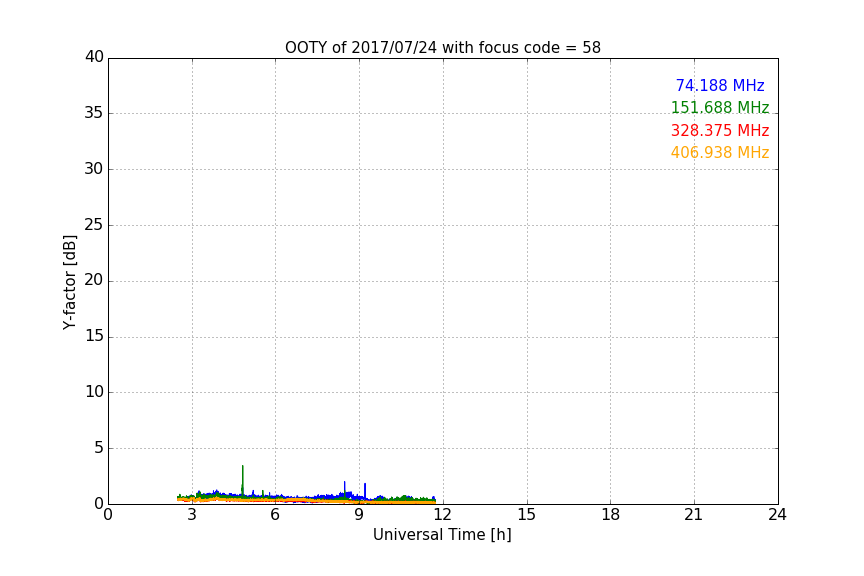864x576 pixels.
Task: Click the y-axis tick label 10
Action: (x=94, y=392)
